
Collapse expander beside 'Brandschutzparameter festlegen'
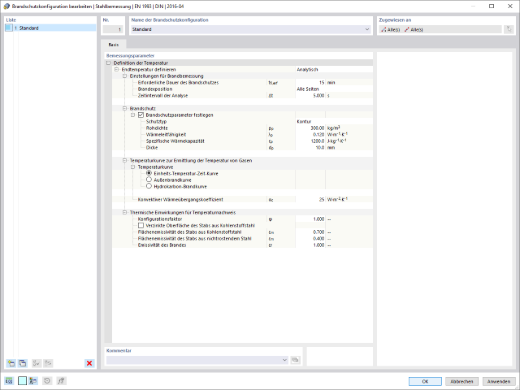click(133, 115)
